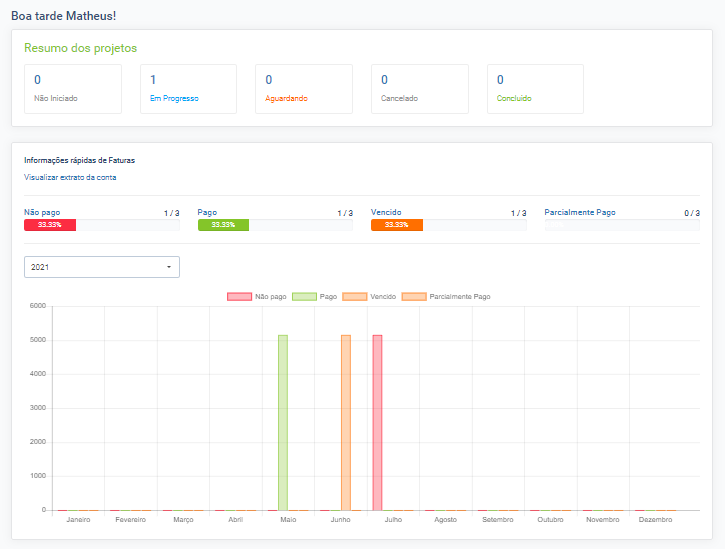Open the Em Progresso projects card
The width and height of the screenshot is (725, 549).
tap(188, 89)
